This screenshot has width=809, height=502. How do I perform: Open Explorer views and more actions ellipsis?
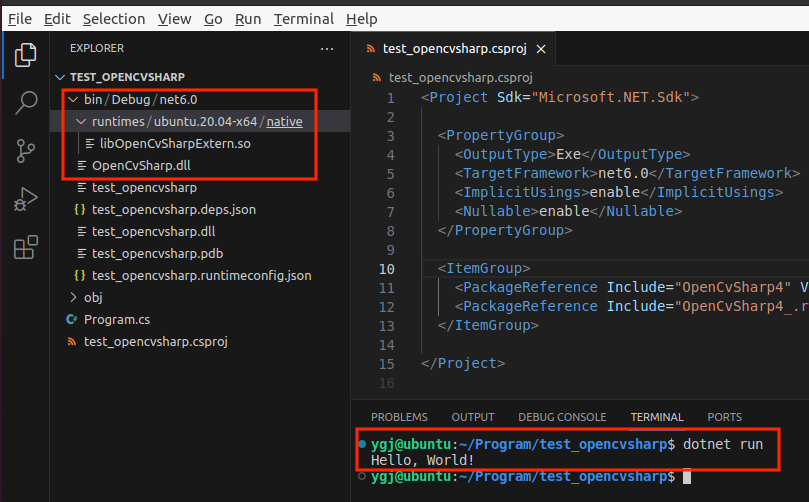pyautogui.click(x=327, y=48)
